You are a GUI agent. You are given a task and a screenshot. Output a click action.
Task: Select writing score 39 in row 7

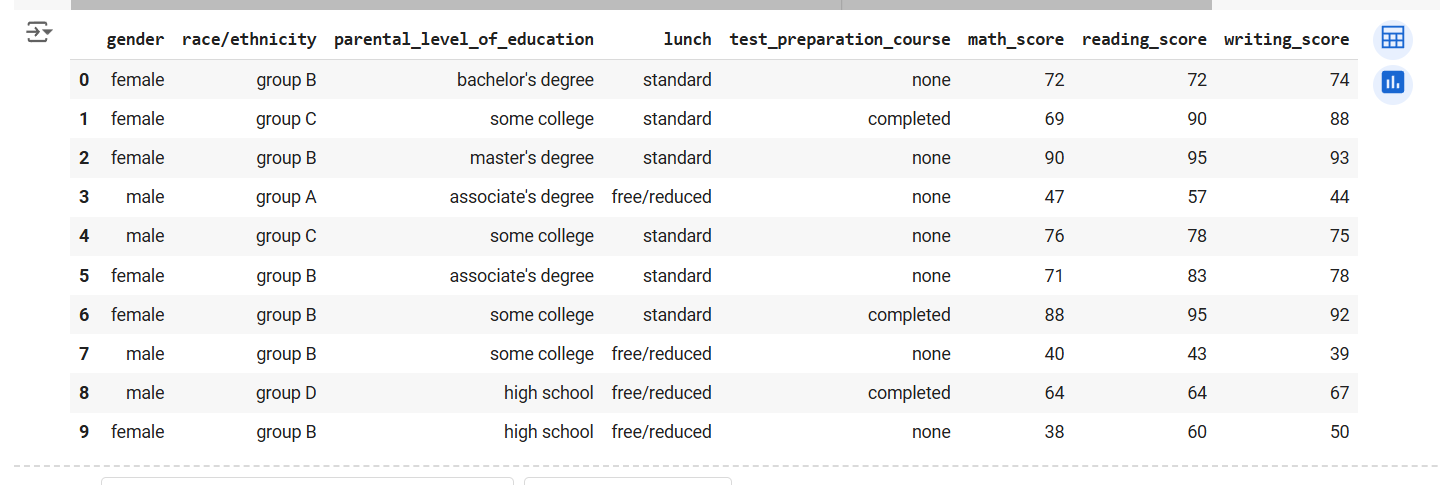pos(1339,354)
